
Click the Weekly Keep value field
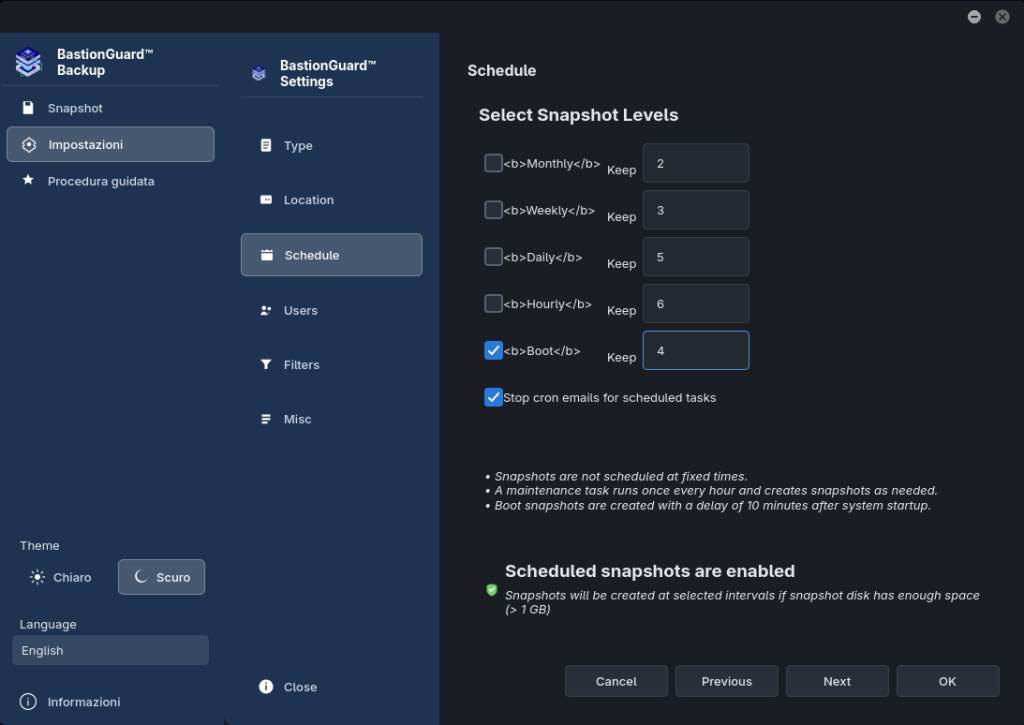696,210
